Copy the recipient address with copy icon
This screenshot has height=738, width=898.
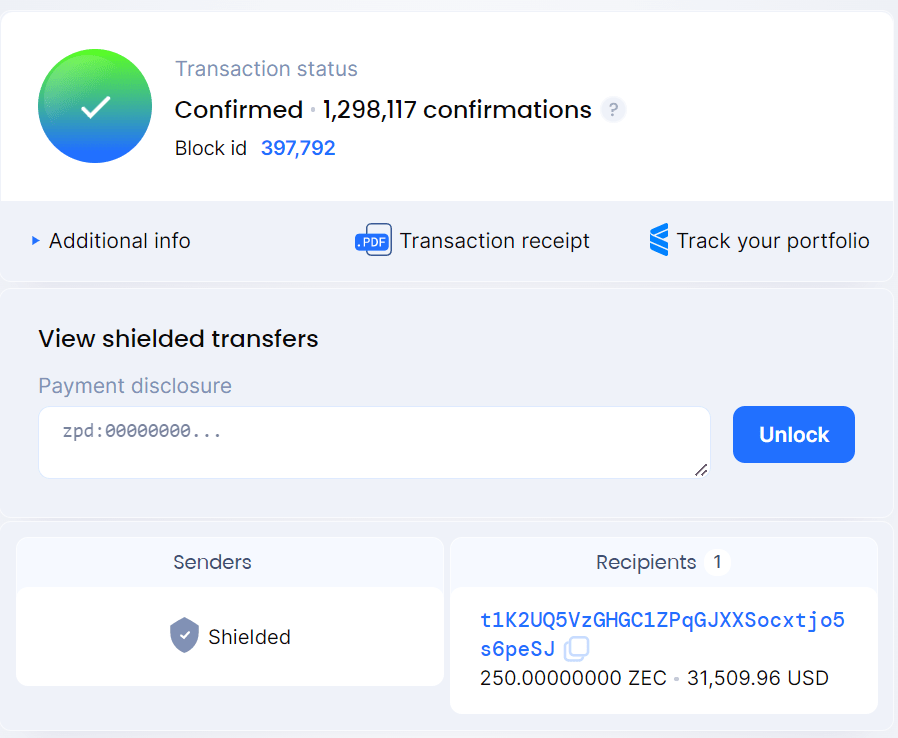[x=576, y=649]
